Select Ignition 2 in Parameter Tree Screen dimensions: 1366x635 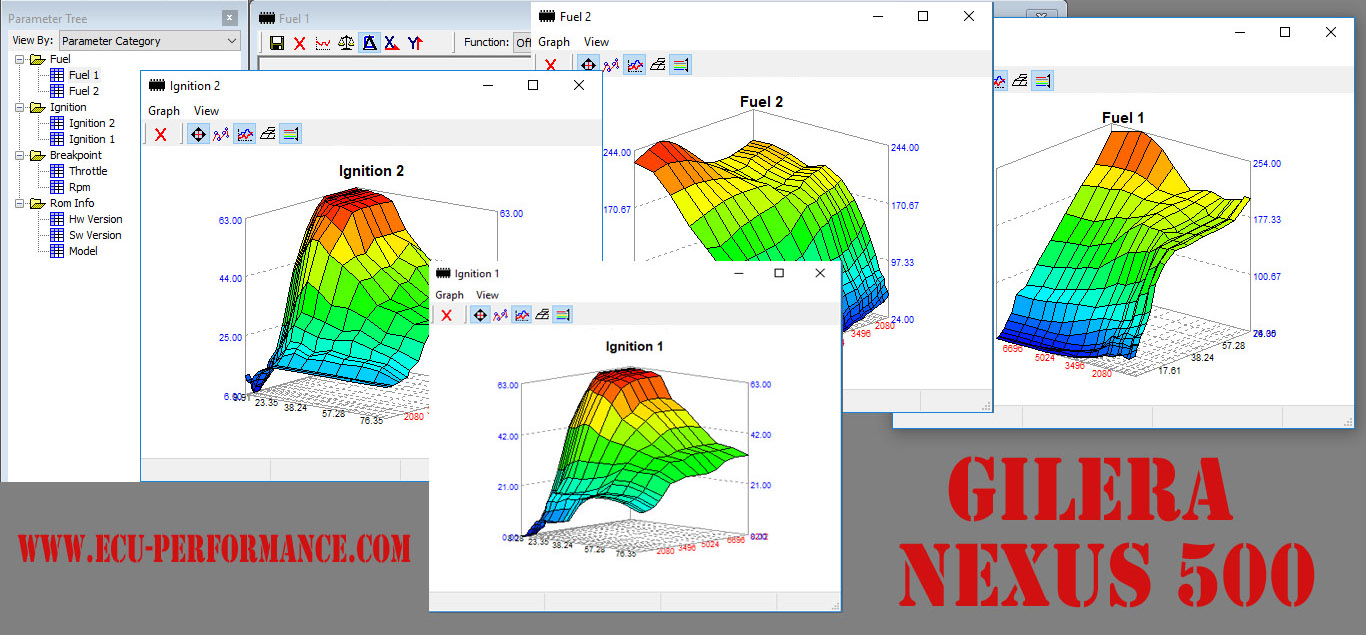91,123
